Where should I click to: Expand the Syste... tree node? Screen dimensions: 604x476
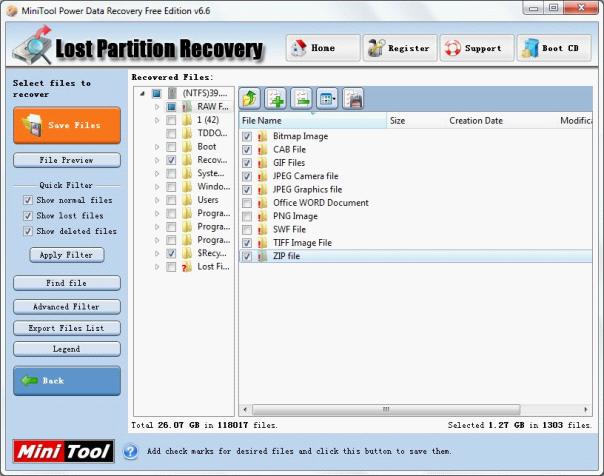157,173
